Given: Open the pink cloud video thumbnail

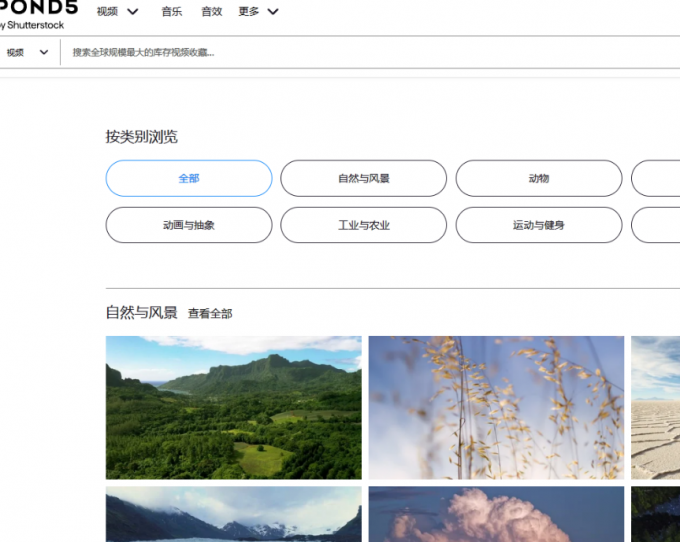Looking at the screenshot, I should click(x=496, y=515).
